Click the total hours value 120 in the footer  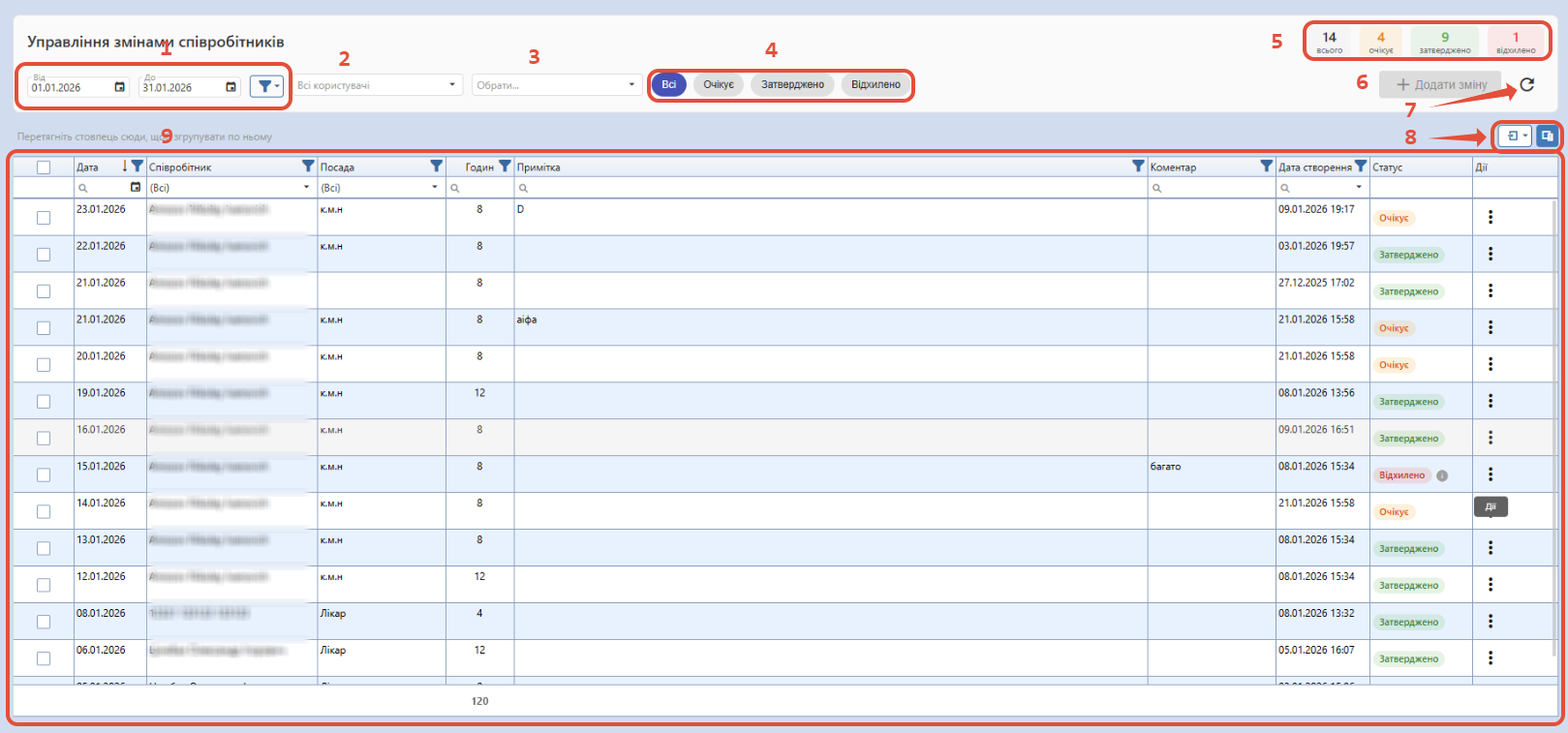[x=479, y=701]
